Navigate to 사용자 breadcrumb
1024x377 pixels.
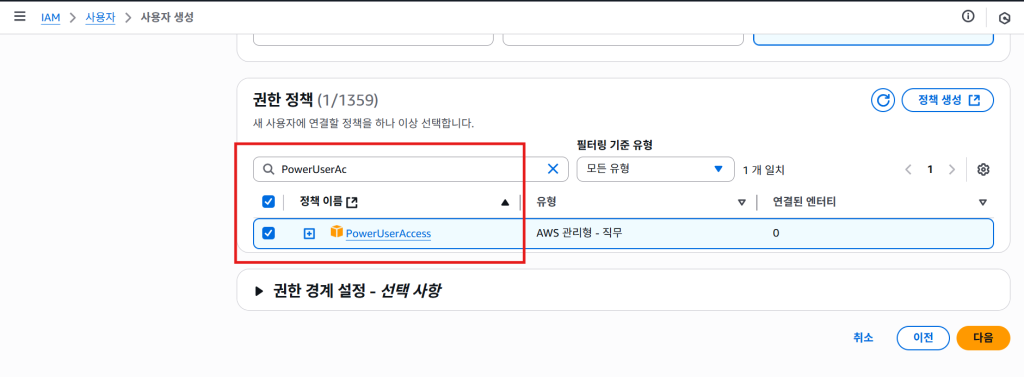pyautogui.click(x=100, y=18)
